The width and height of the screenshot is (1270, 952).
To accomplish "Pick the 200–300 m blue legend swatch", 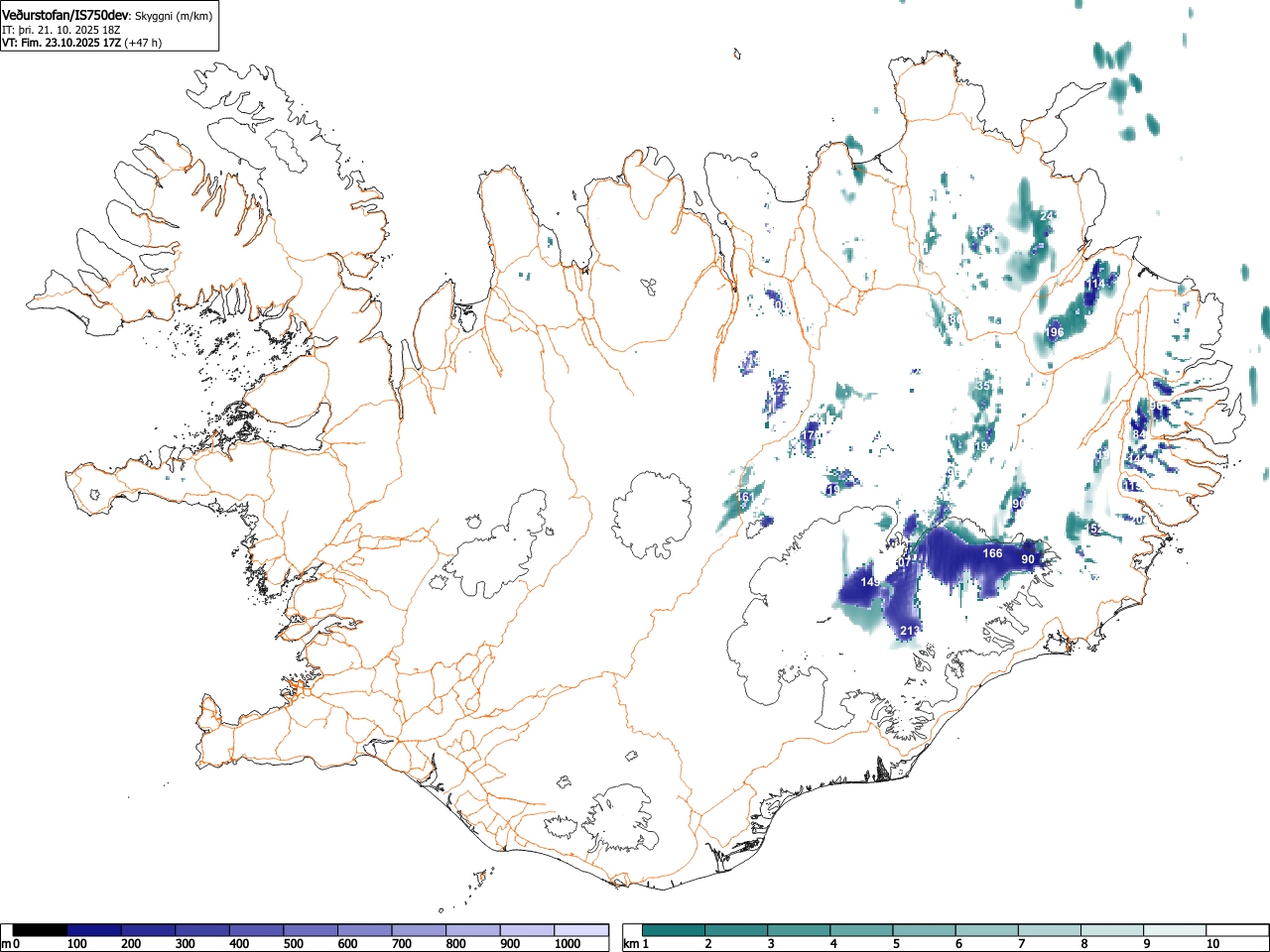I will point(149,930).
